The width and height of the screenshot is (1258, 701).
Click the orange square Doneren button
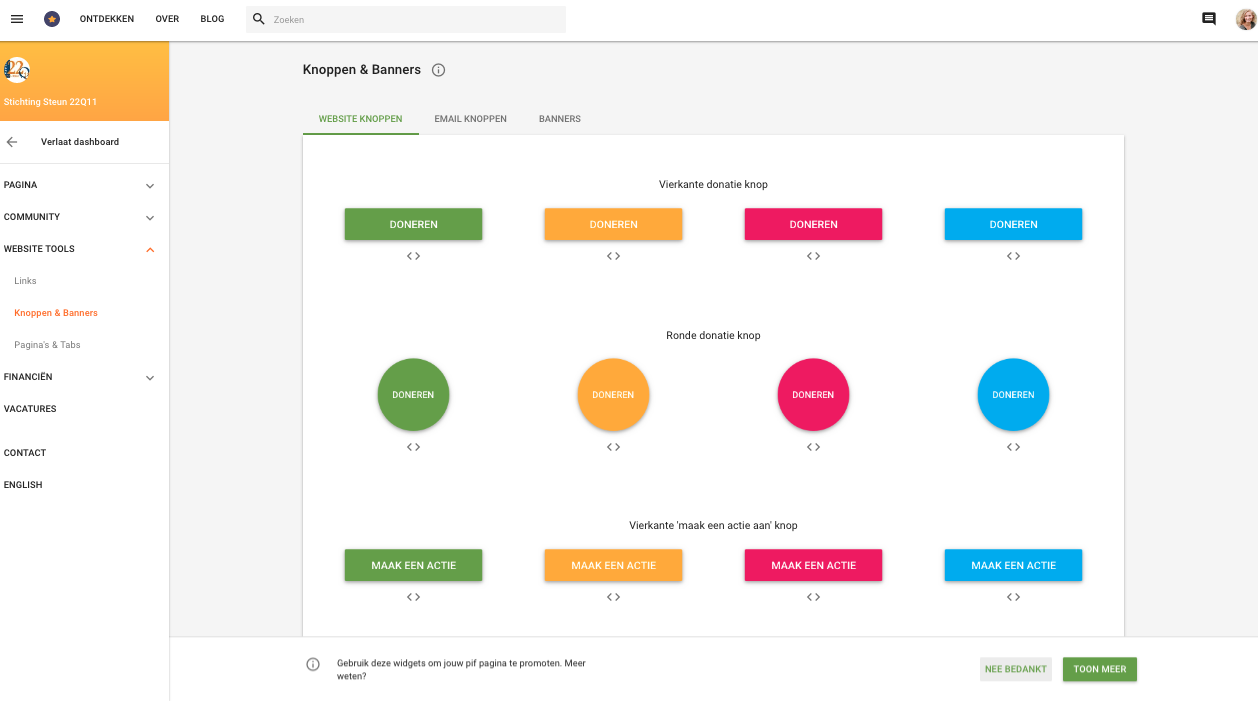613,224
